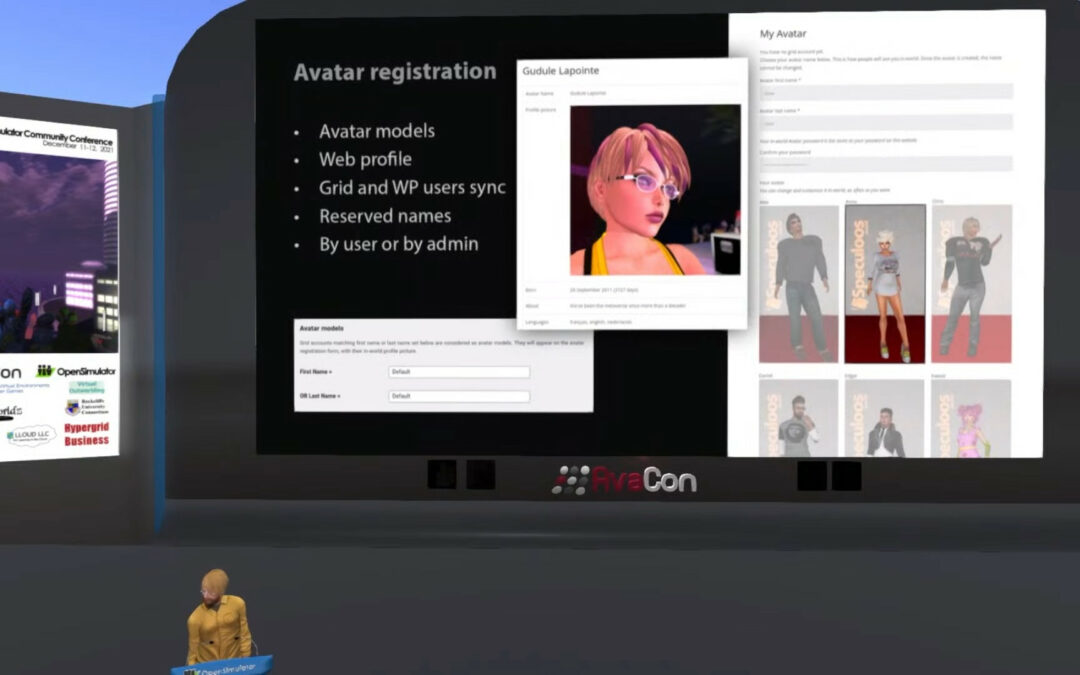Click the Rockcliffe University Consortium crest logo

(x=87, y=406)
